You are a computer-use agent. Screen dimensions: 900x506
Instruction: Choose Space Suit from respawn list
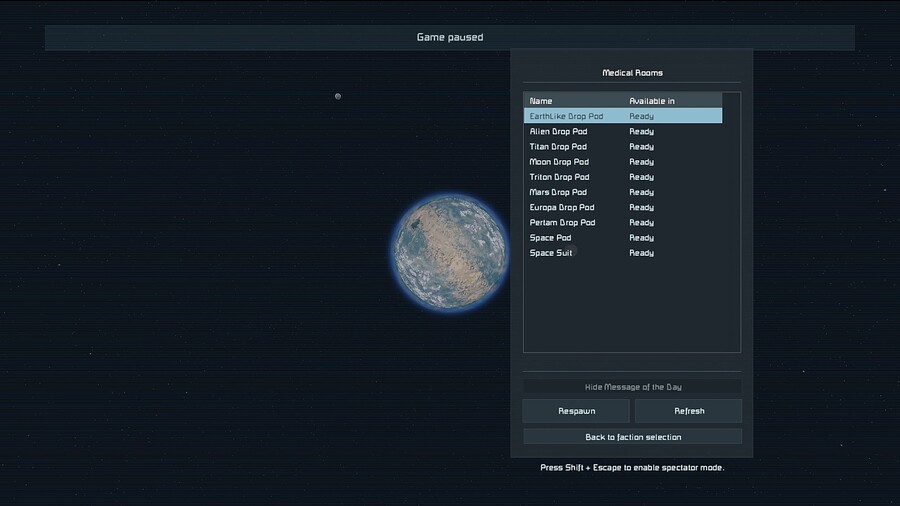(551, 253)
